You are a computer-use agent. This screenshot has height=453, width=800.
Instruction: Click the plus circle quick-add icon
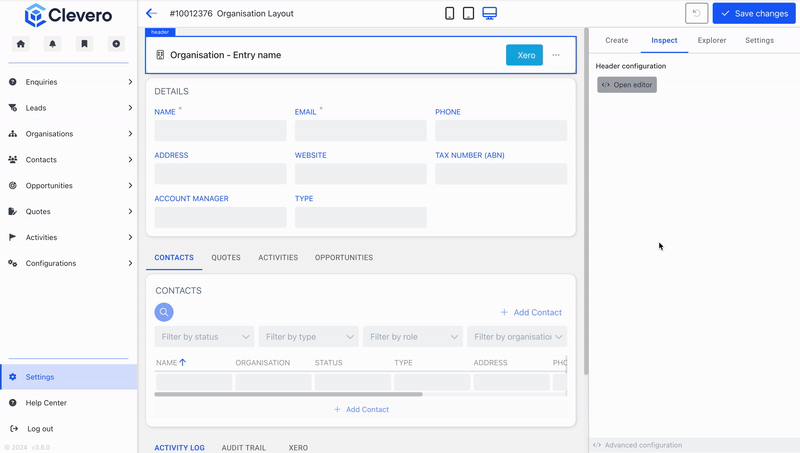point(116,44)
